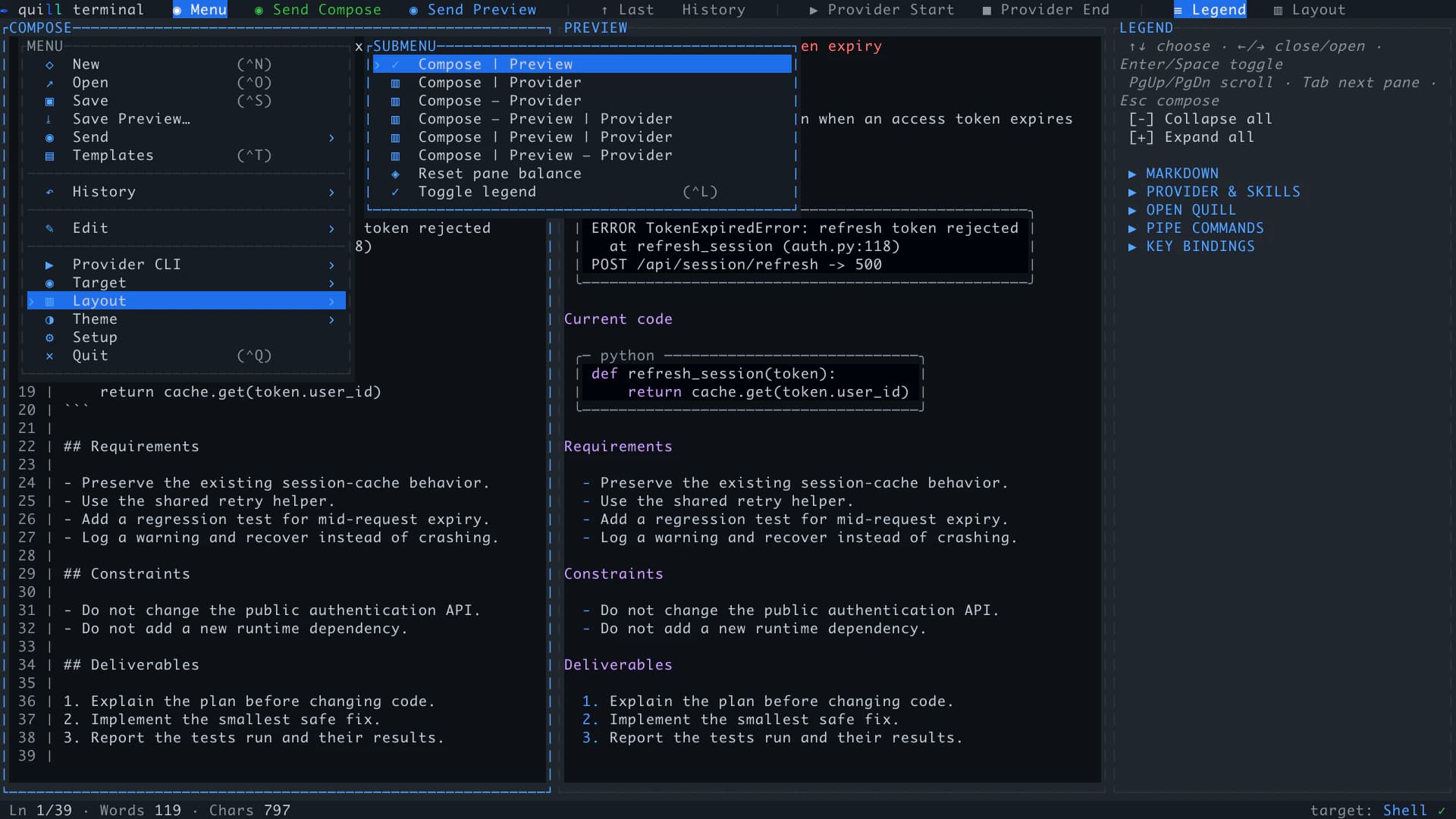Collapse all legend sections

coord(1200,119)
